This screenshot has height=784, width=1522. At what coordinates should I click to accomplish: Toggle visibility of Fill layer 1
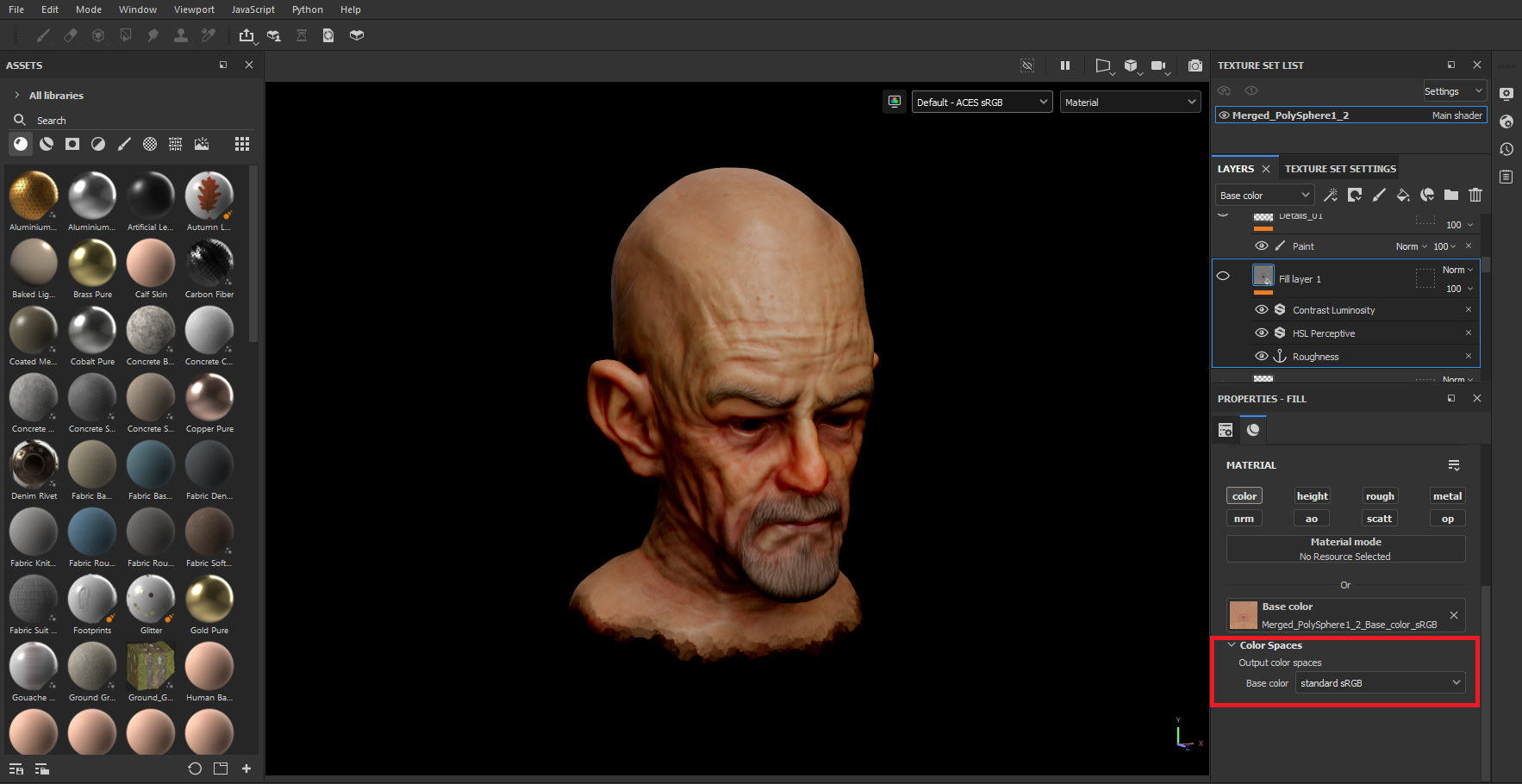[x=1223, y=277]
